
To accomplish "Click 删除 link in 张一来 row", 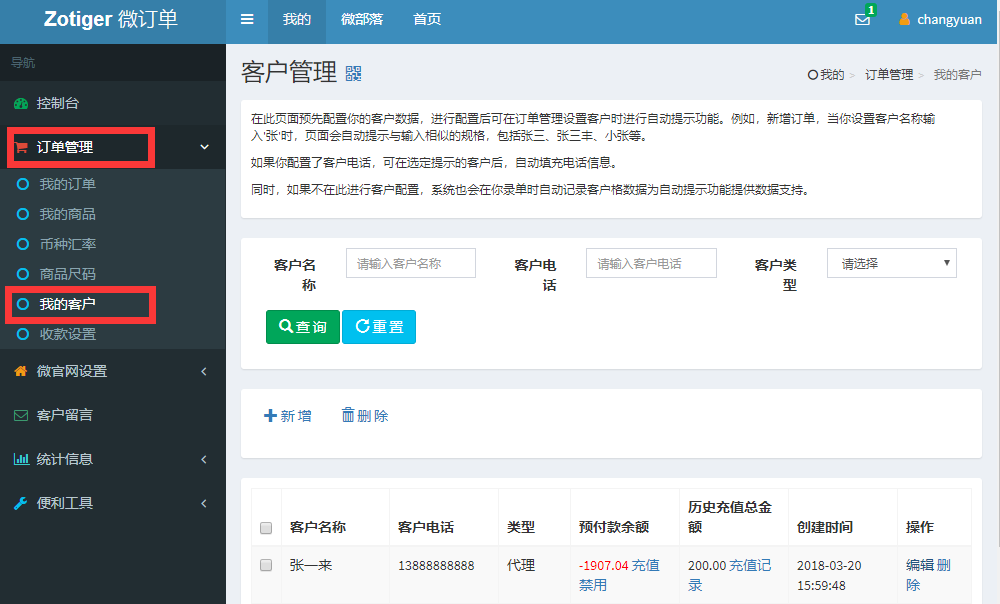I will [929, 575].
